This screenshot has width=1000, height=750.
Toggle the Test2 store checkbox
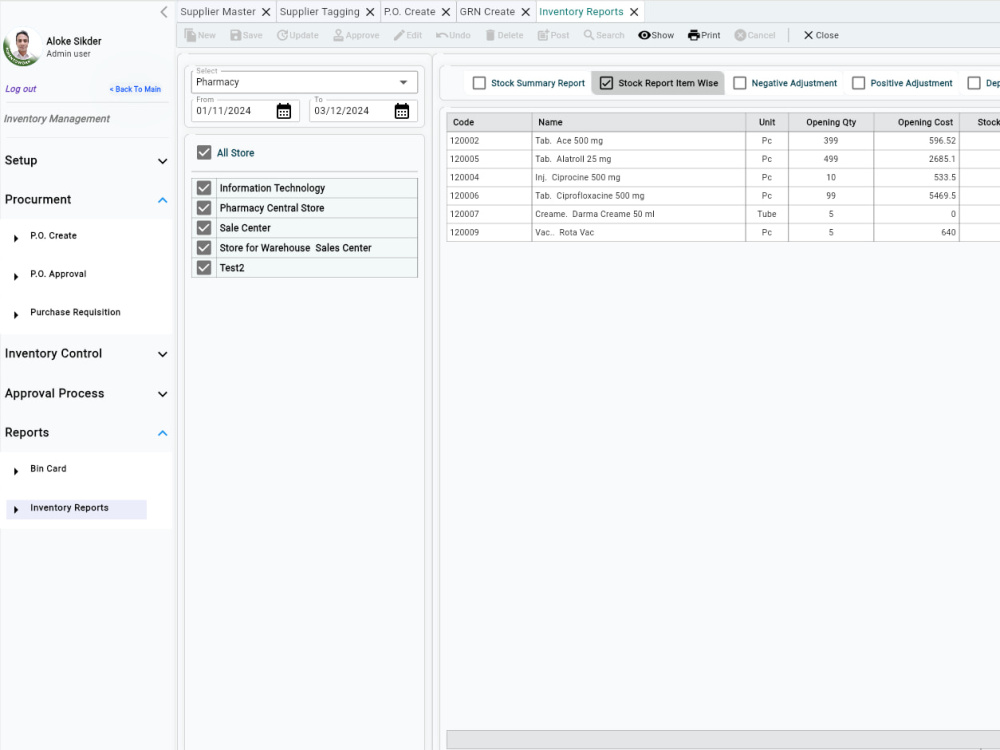204,268
